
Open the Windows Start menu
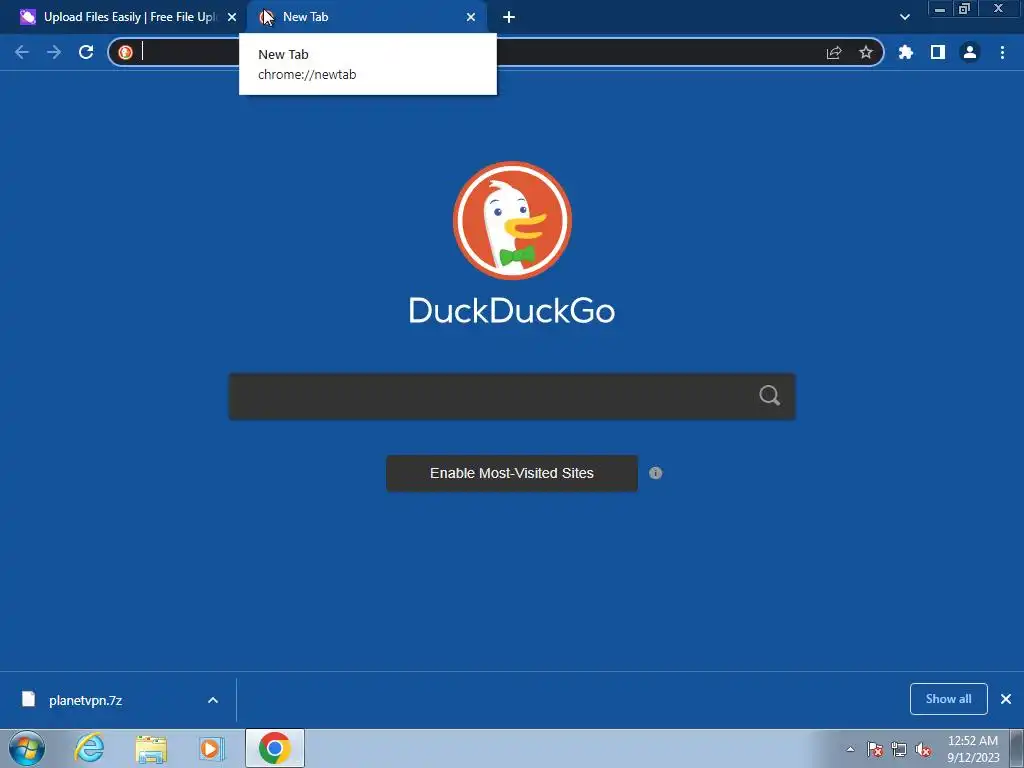27,748
